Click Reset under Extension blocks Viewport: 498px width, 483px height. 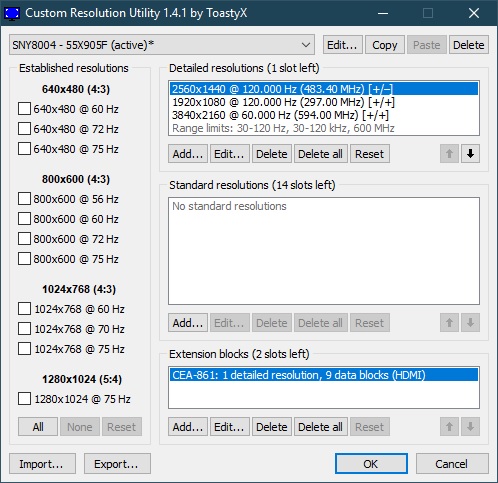pyautogui.click(x=370, y=426)
